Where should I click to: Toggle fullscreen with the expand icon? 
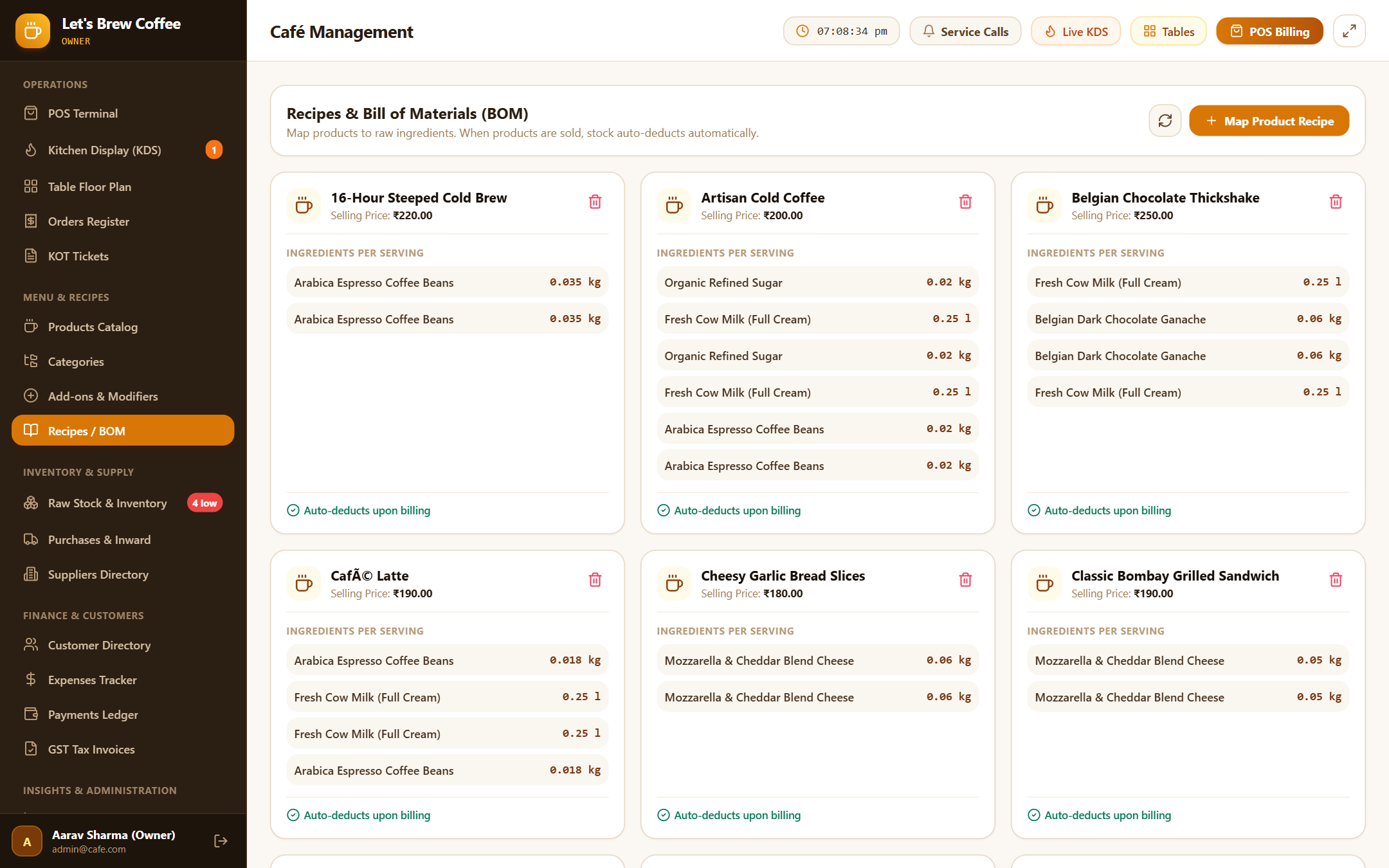(1349, 31)
